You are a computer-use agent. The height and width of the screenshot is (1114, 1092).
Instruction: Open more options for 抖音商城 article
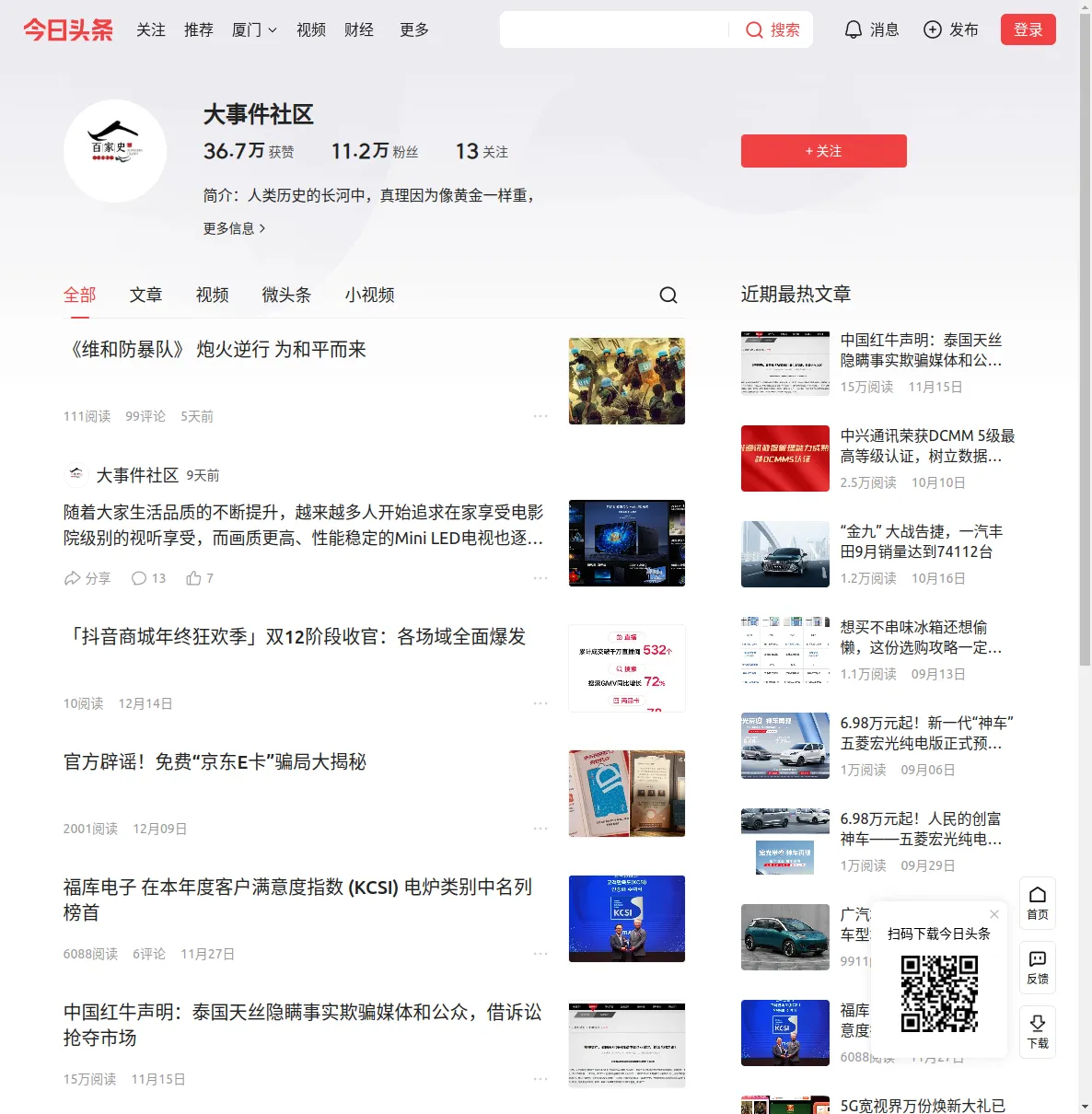pos(540,703)
